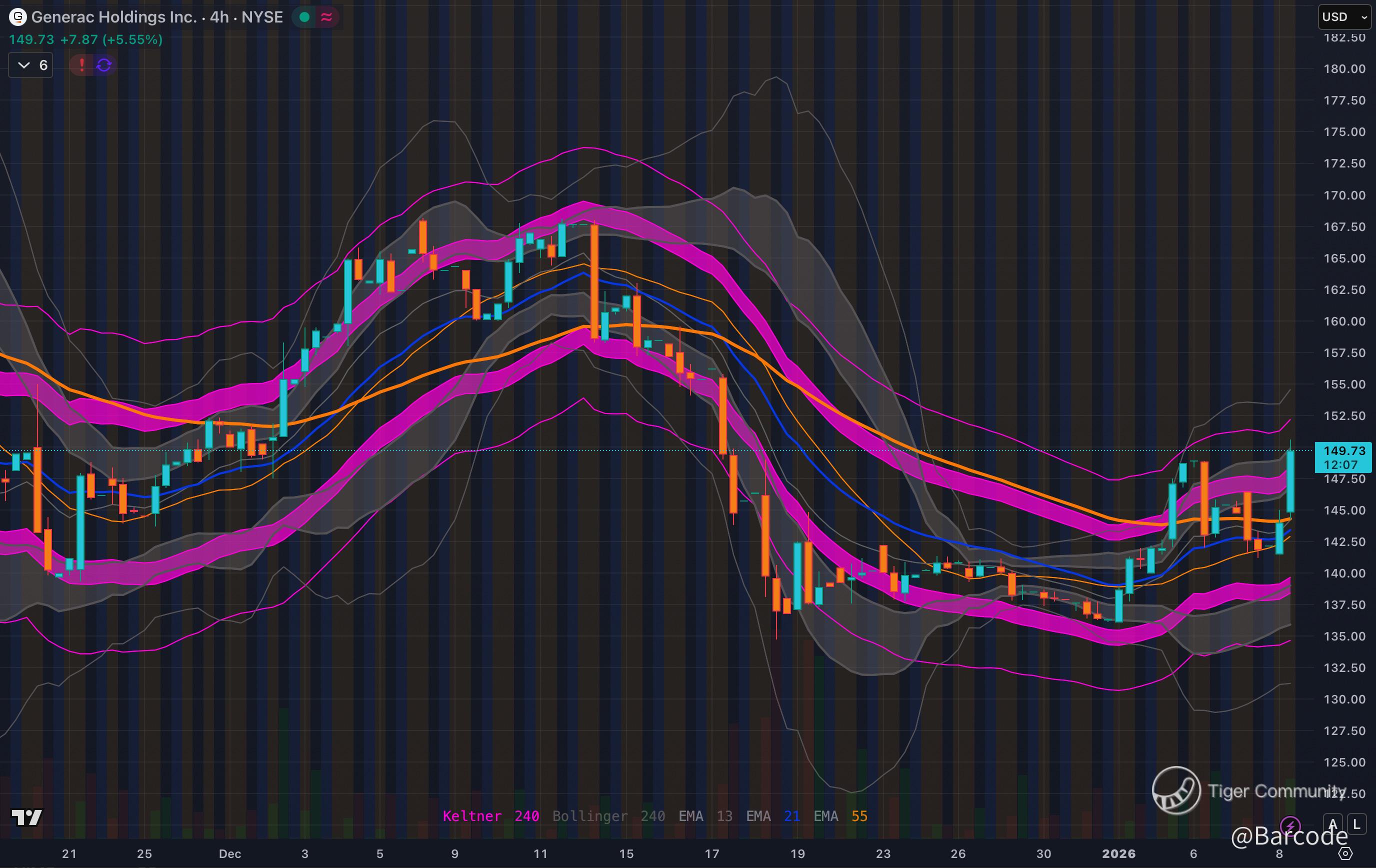Image resolution: width=1376 pixels, height=868 pixels.
Task: Click the purple refresh arrows icon
Action: pyautogui.click(x=104, y=65)
